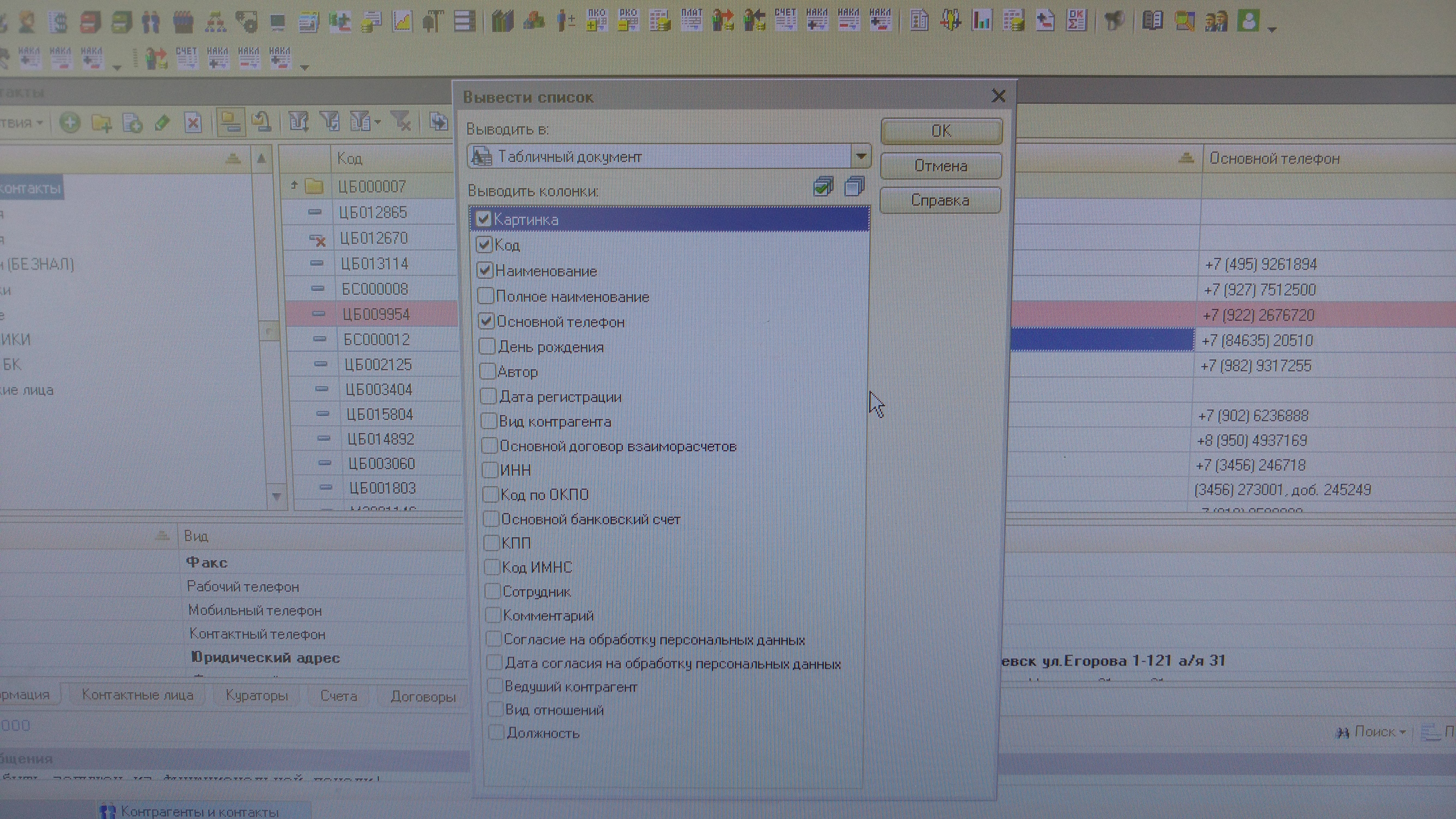Check the Должность checkbox
Image resolution: width=1456 pixels, height=819 pixels.
[x=496, y=733]
